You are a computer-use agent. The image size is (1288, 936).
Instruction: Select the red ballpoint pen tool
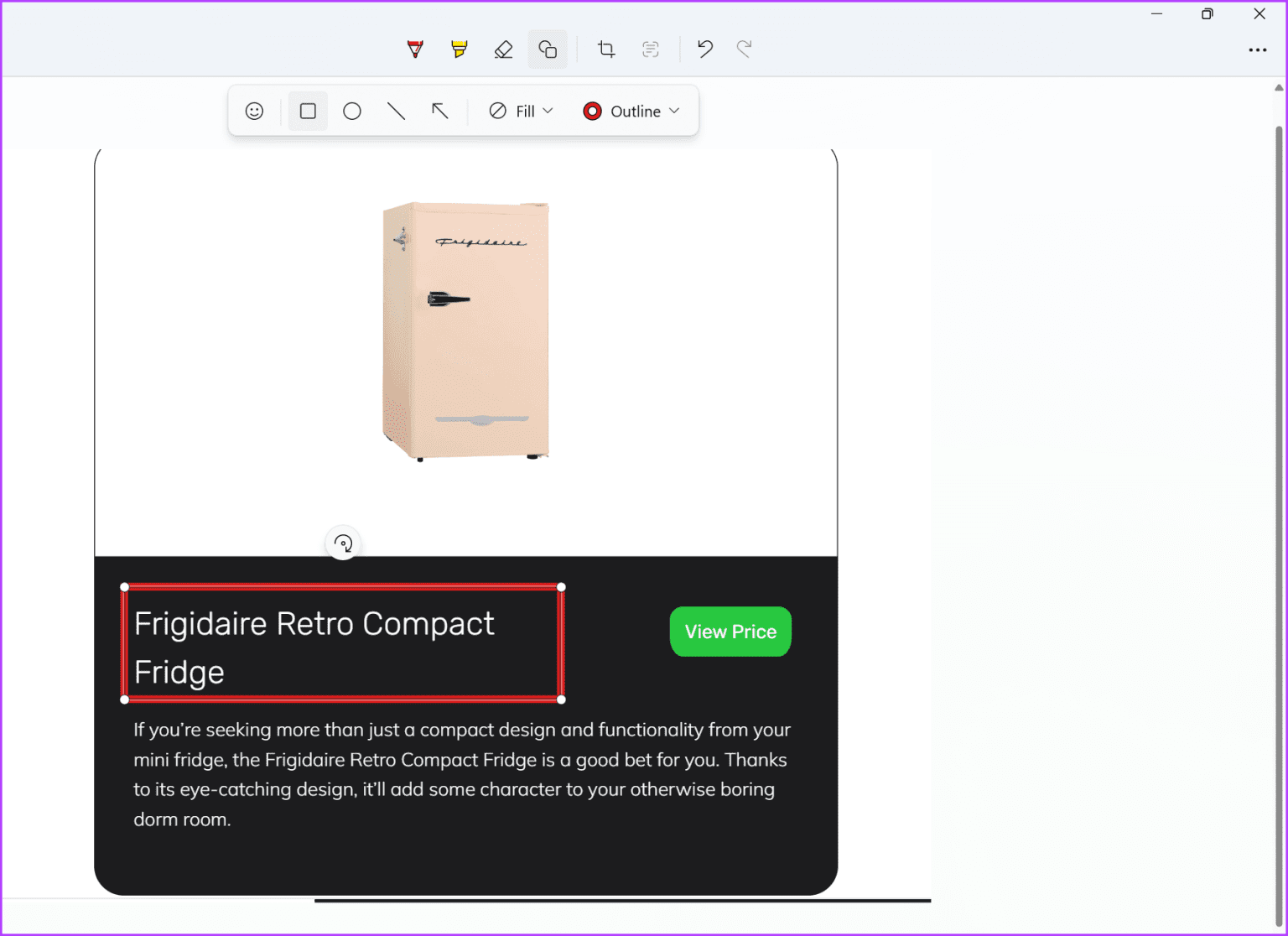[x=415, y=49]
